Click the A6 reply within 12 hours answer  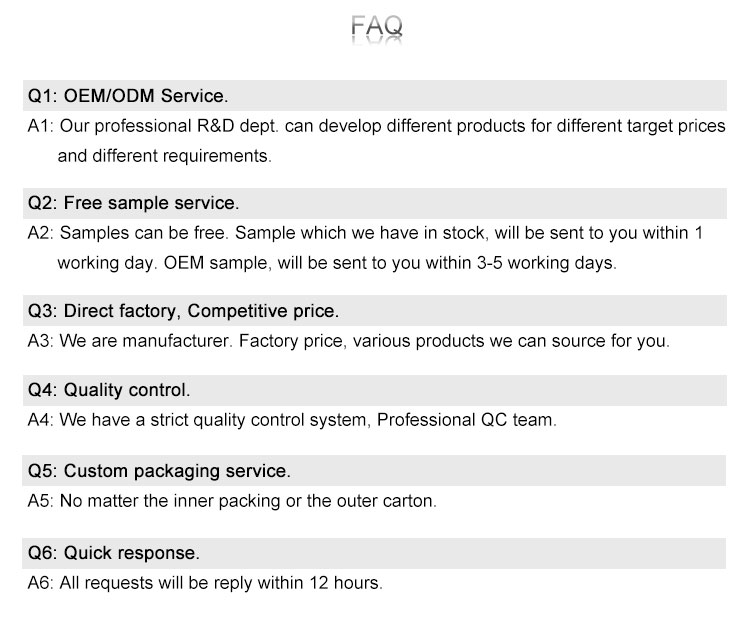[x=205, y=583]
